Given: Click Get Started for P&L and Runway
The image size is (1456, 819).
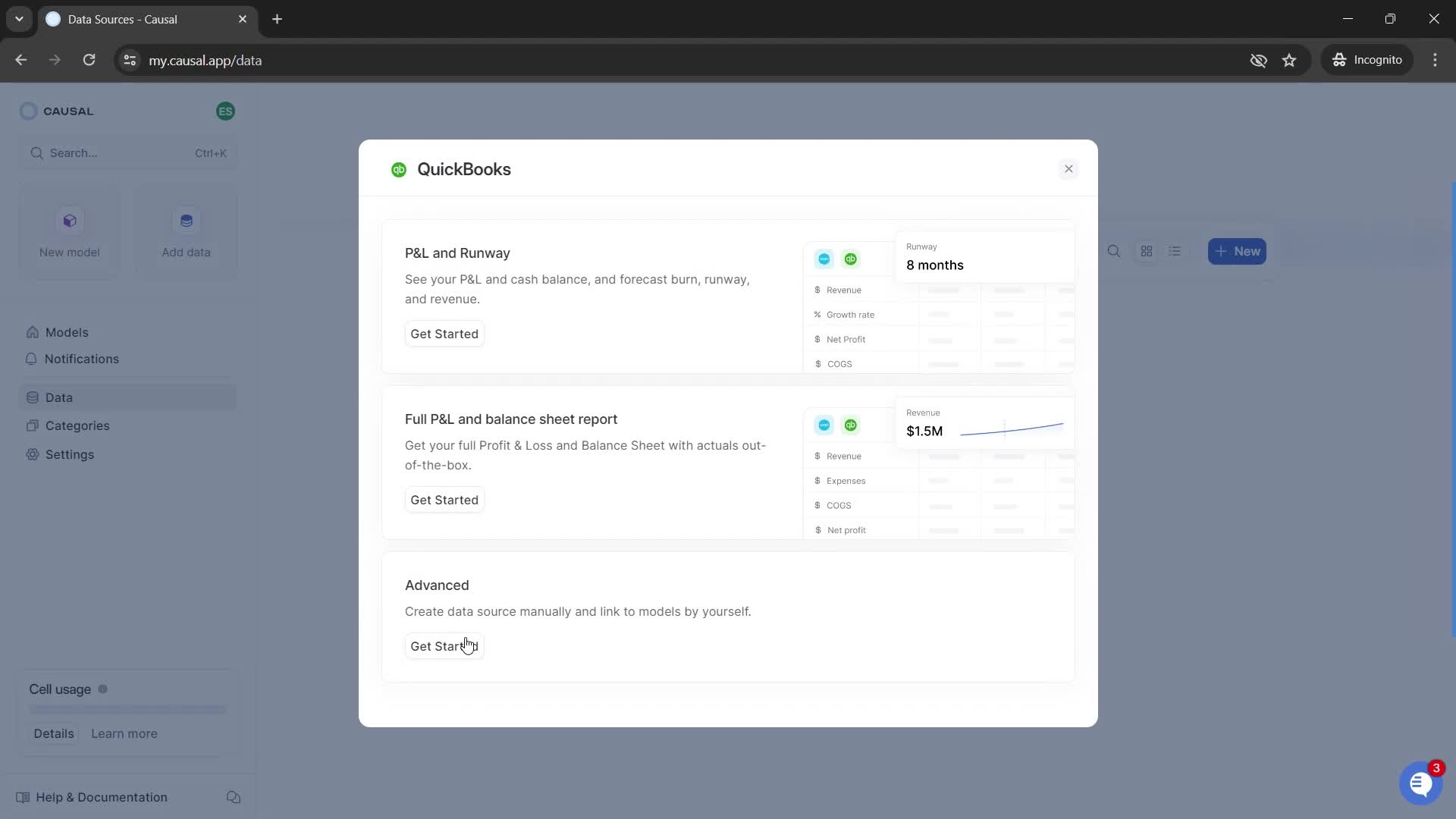Looking at the screenshot, I should 444,333.
